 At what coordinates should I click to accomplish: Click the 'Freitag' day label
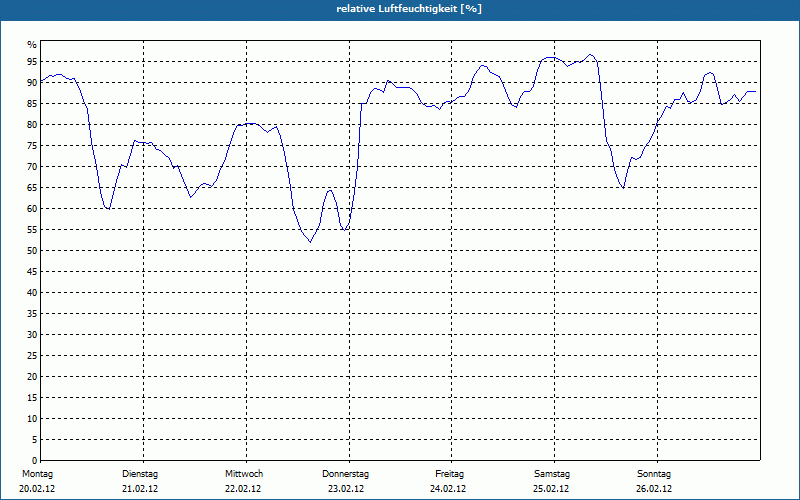click(x=449, y=474)
